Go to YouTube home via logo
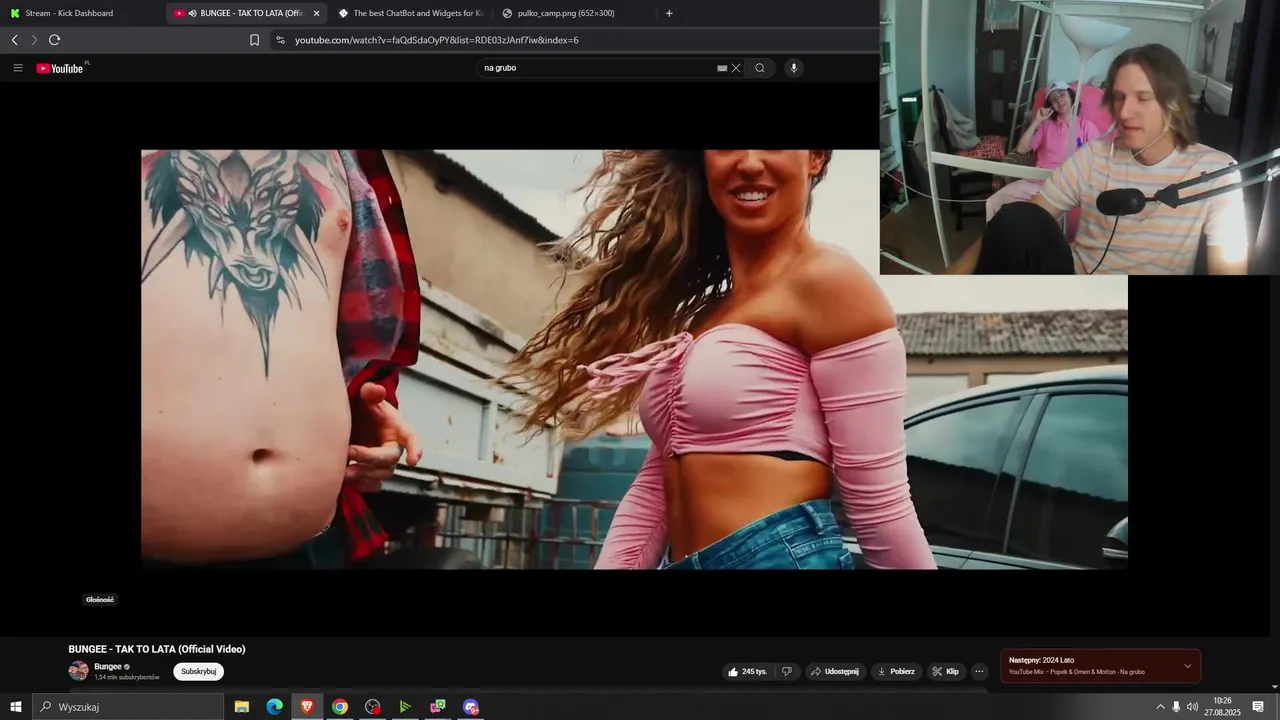Screen dimensions: 1280x720 pyautogui.click(x=60, y=68)
